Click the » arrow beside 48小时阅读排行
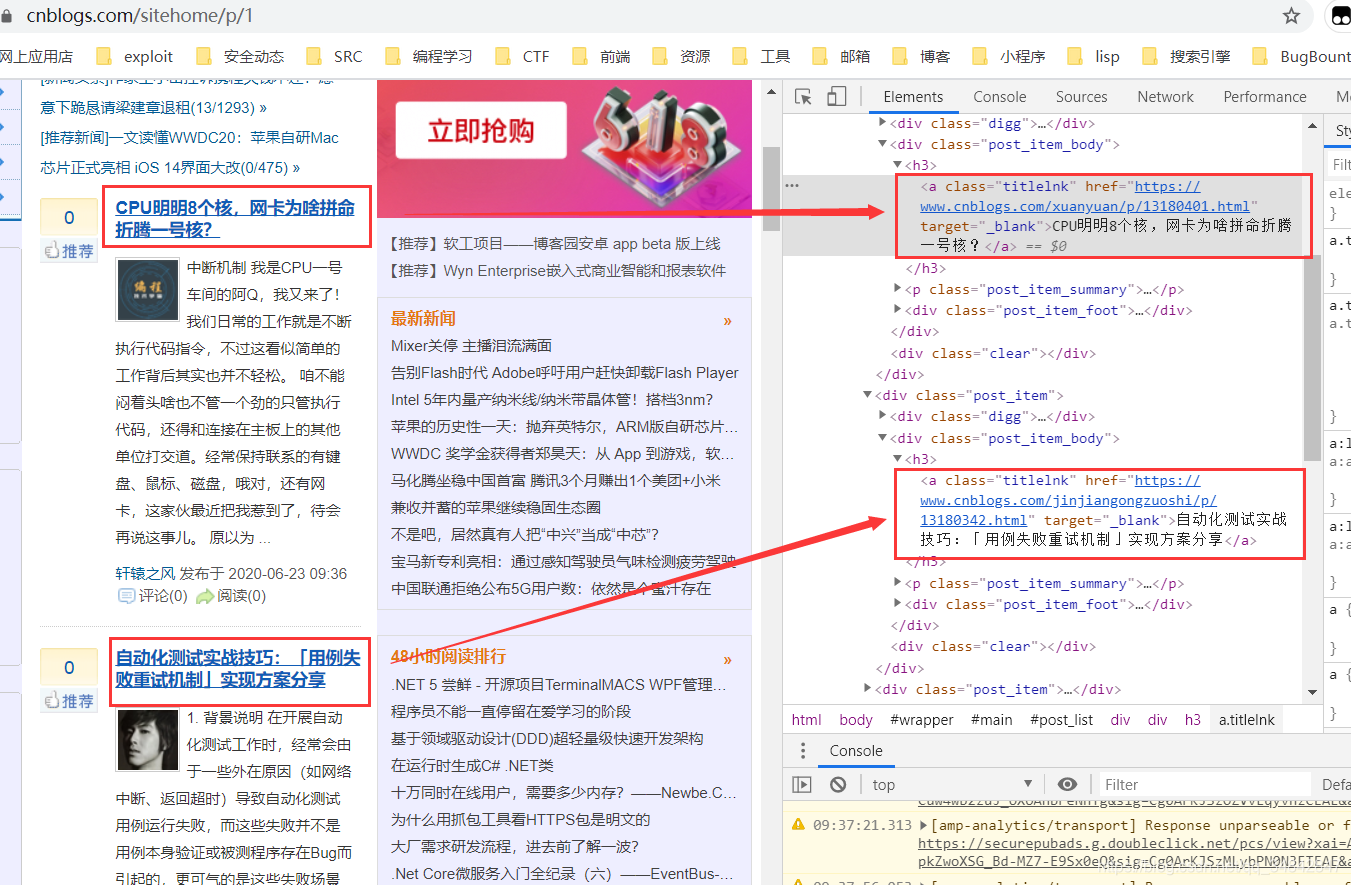 727,659
